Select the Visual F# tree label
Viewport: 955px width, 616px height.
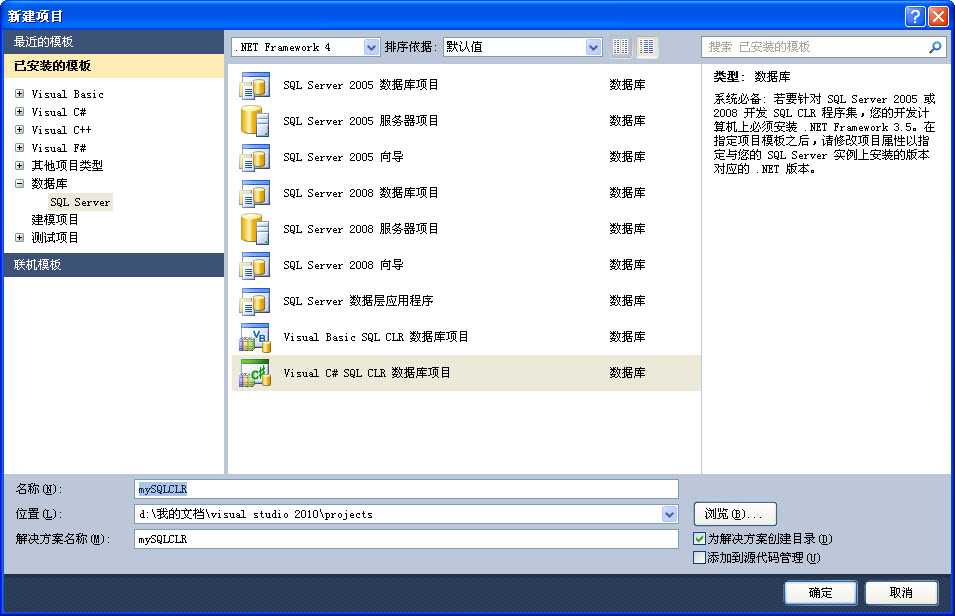(x=58, y=148)
